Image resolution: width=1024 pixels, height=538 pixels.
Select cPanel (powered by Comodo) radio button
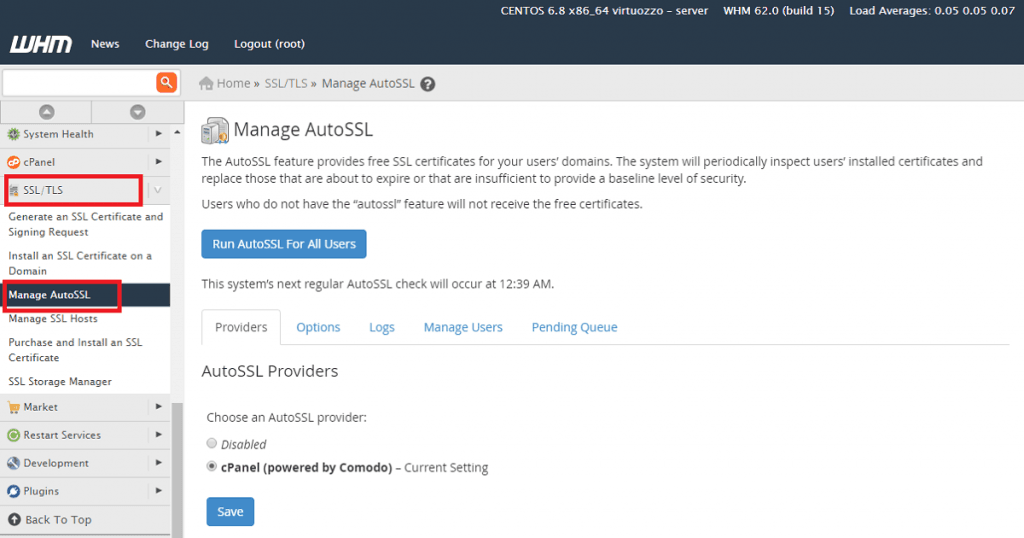211,466
